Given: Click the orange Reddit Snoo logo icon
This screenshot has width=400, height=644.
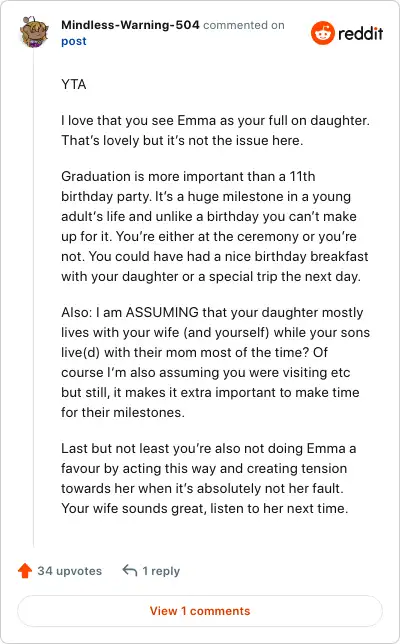Looking at the screenshot, I should pos(323,33).
